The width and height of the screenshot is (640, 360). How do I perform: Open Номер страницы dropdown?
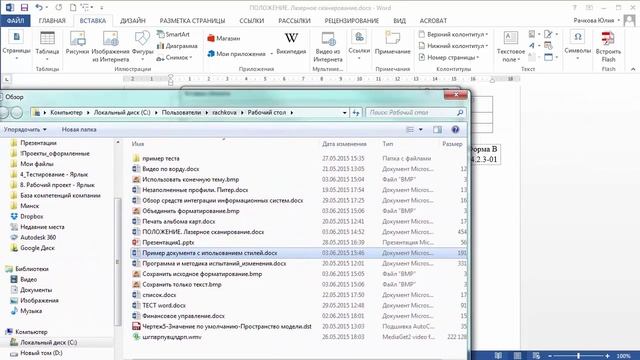(449, 58)
